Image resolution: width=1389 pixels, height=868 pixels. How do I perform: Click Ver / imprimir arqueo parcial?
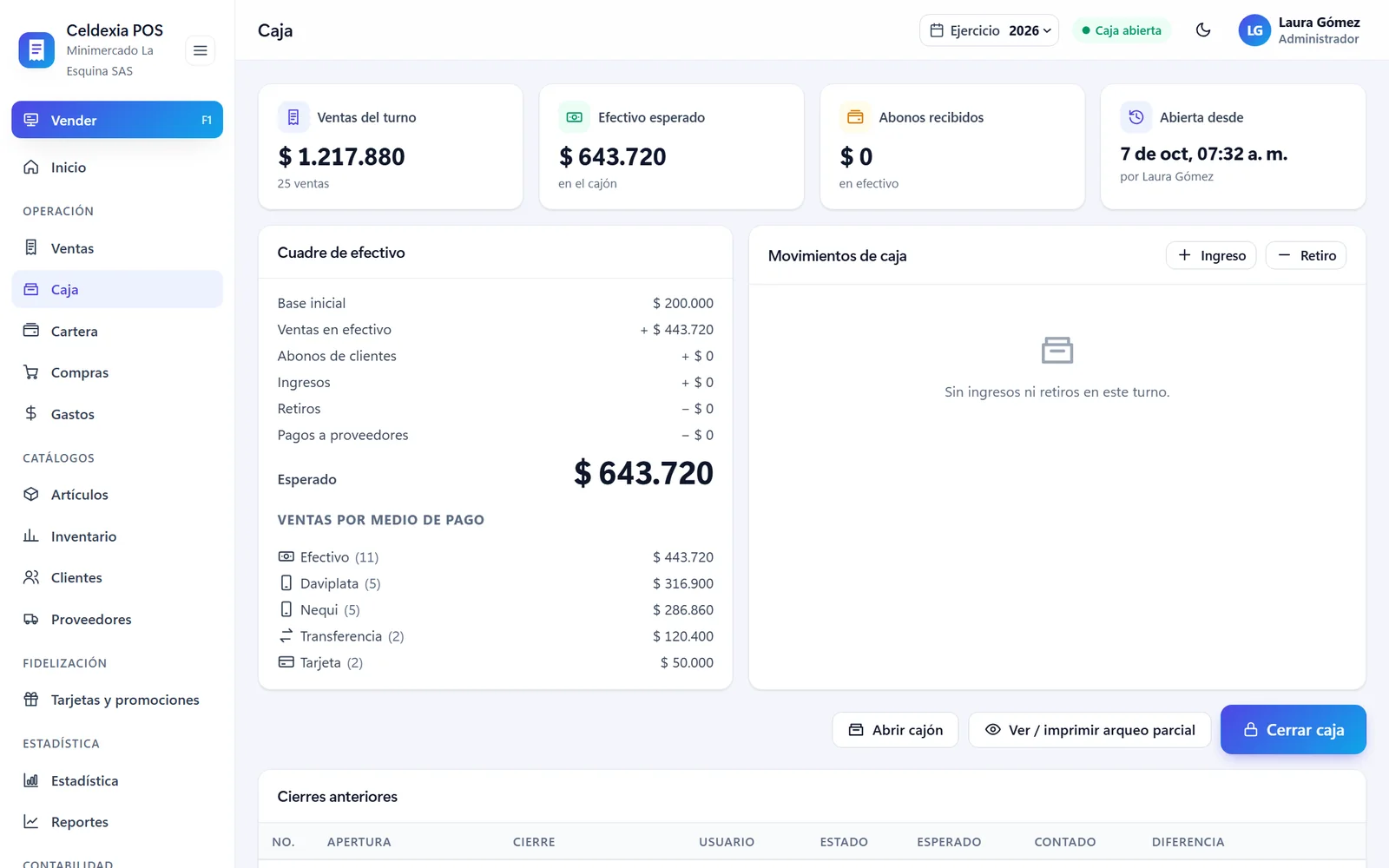tap(1089, 730)
